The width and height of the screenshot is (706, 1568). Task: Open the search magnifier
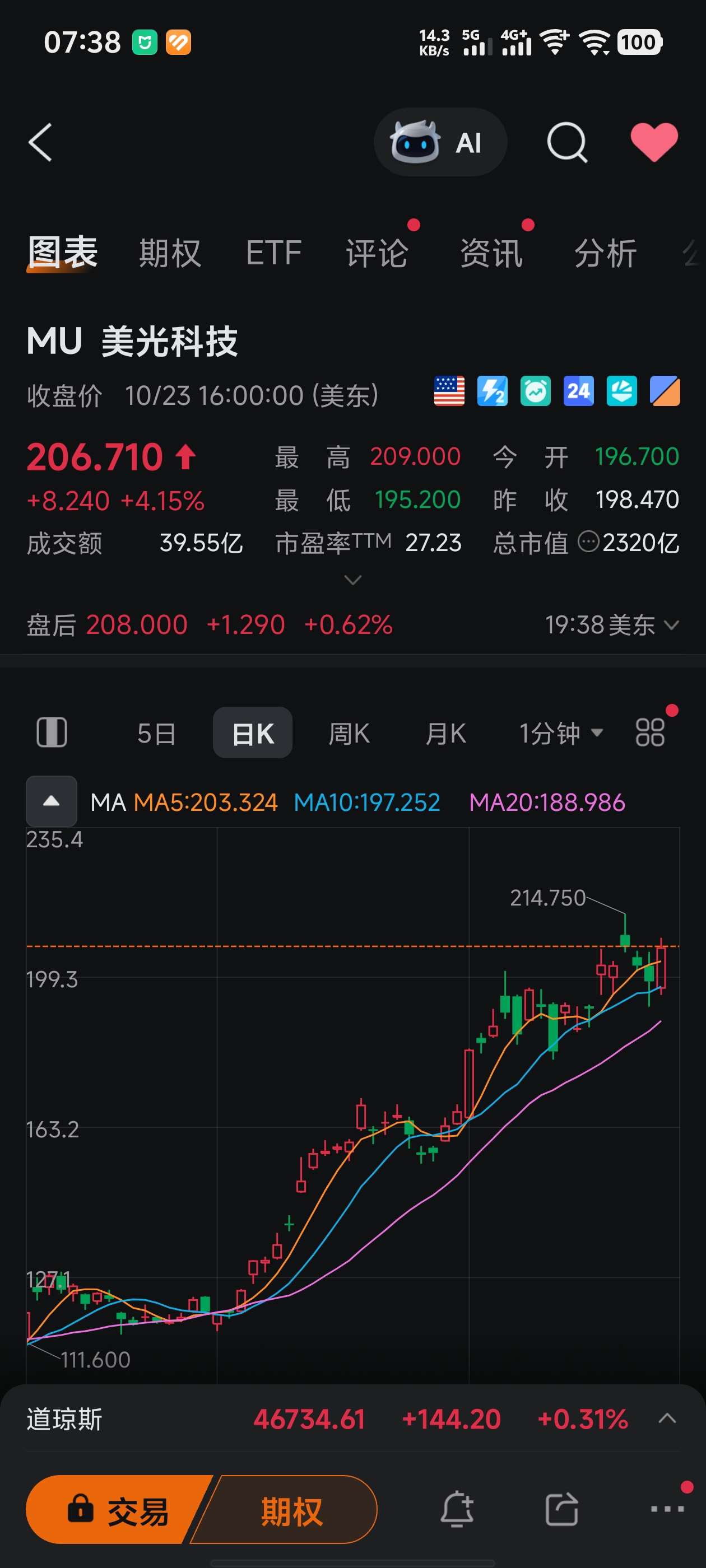(x=567, y=142)
